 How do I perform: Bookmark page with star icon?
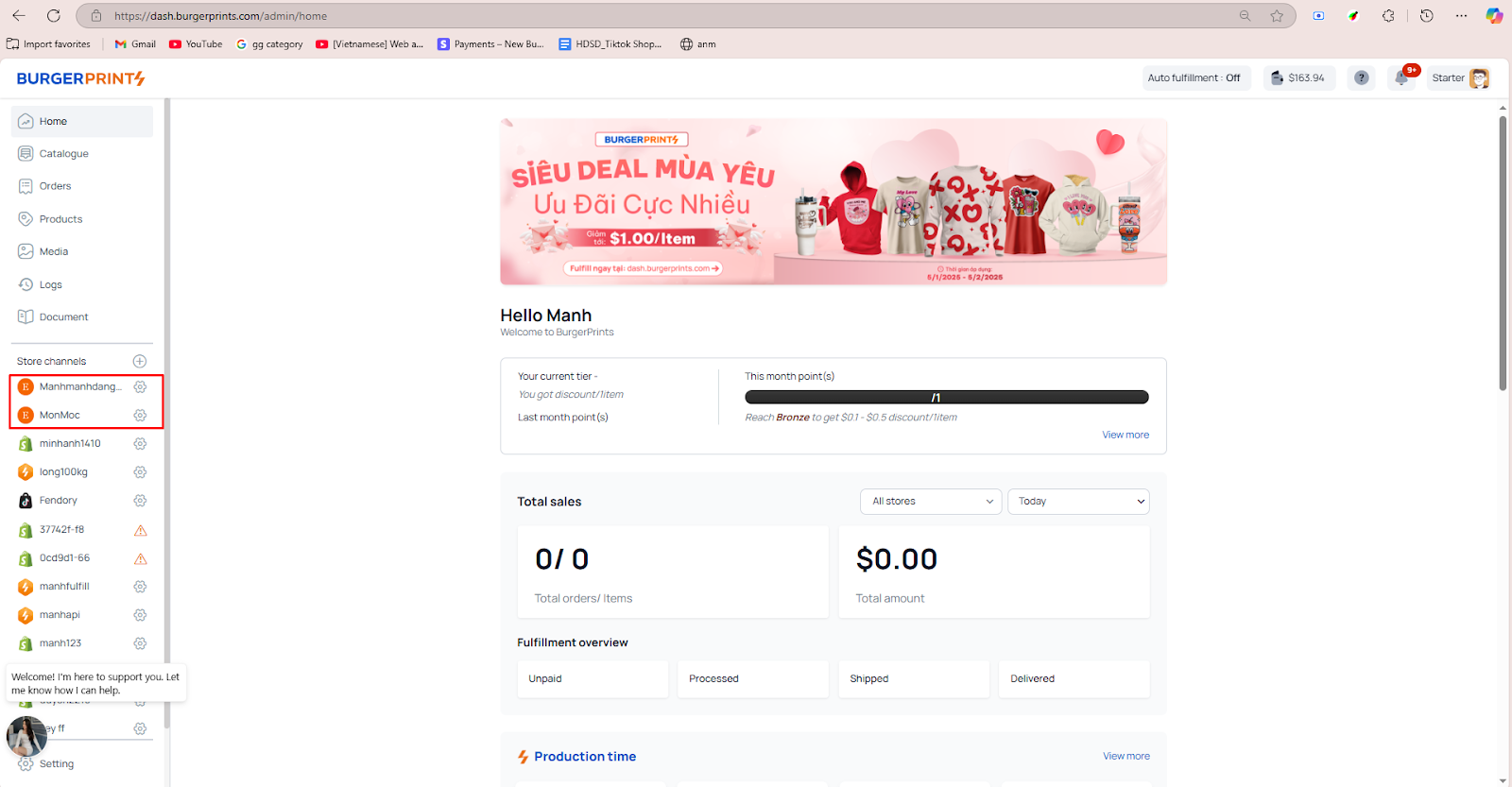(x=1277, y=15)
